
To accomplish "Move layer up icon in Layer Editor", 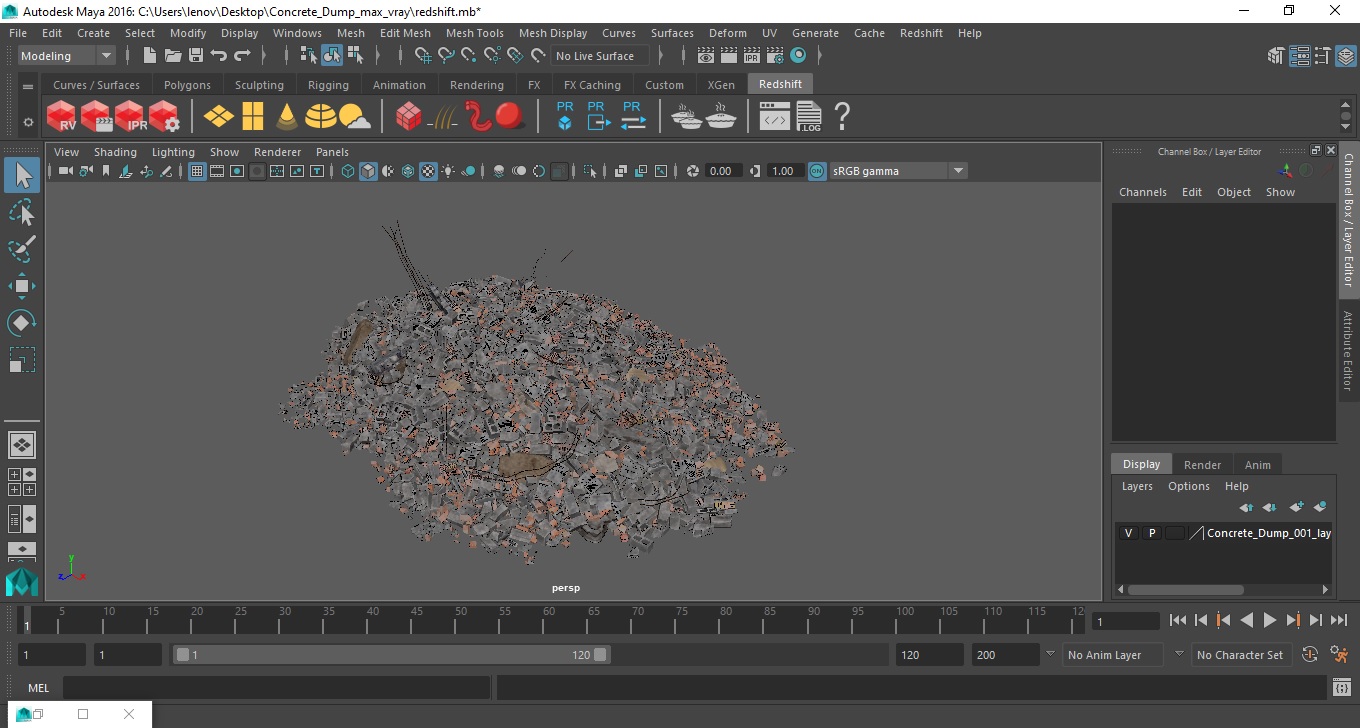I will 1246,507.
